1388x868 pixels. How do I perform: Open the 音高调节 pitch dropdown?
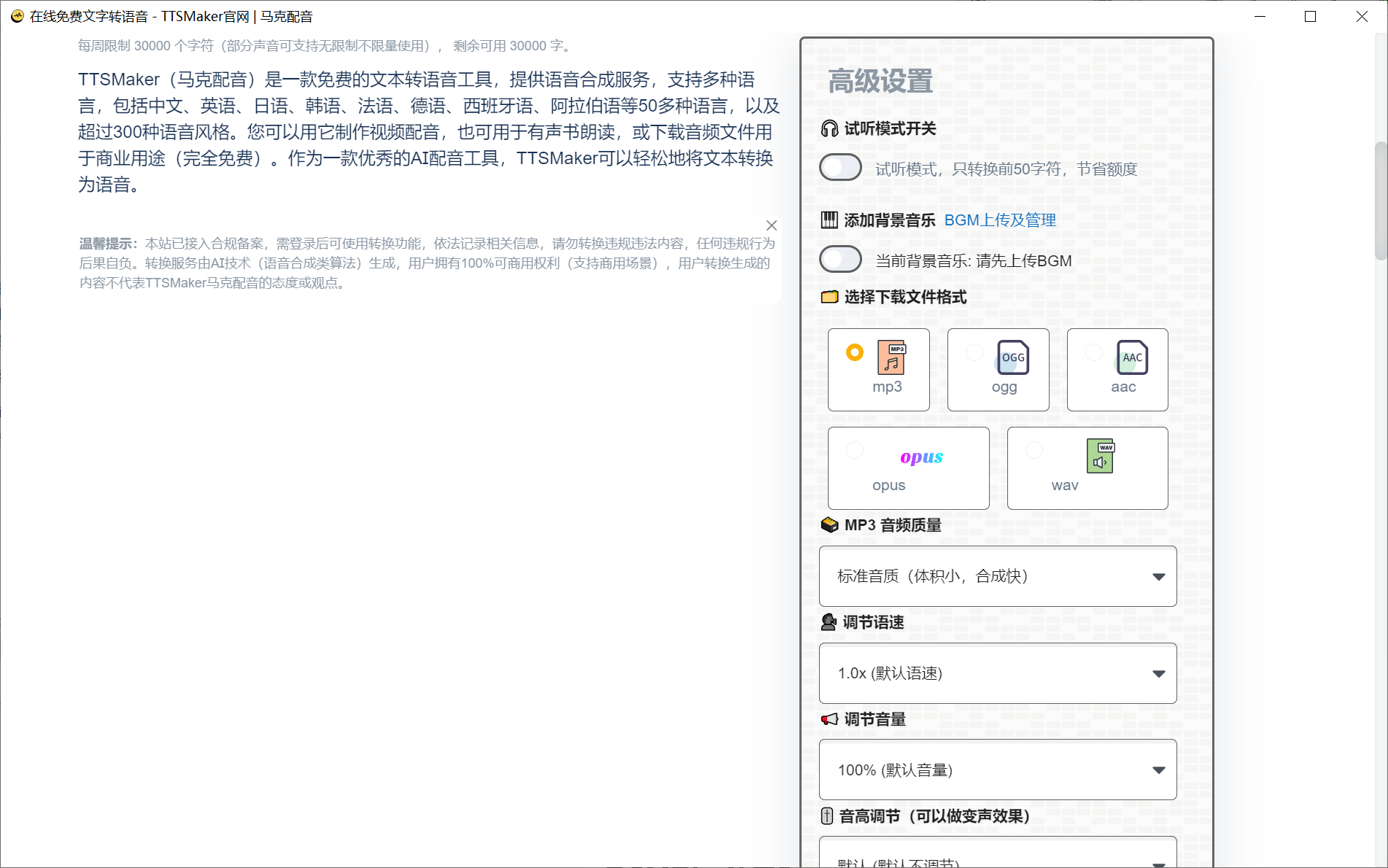pos(998,852)
